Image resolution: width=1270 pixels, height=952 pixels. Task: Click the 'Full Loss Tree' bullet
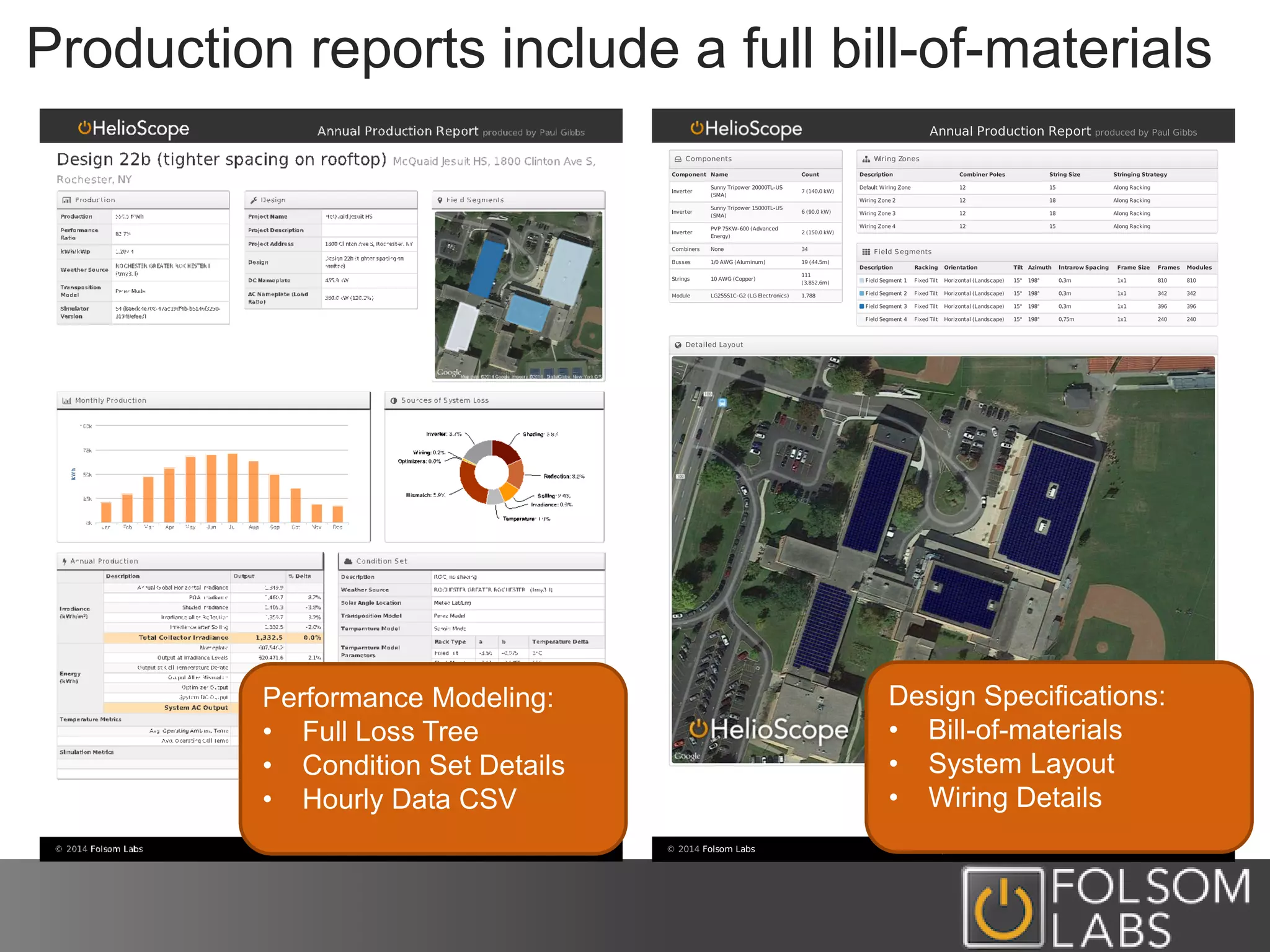(x=390, y=732)
